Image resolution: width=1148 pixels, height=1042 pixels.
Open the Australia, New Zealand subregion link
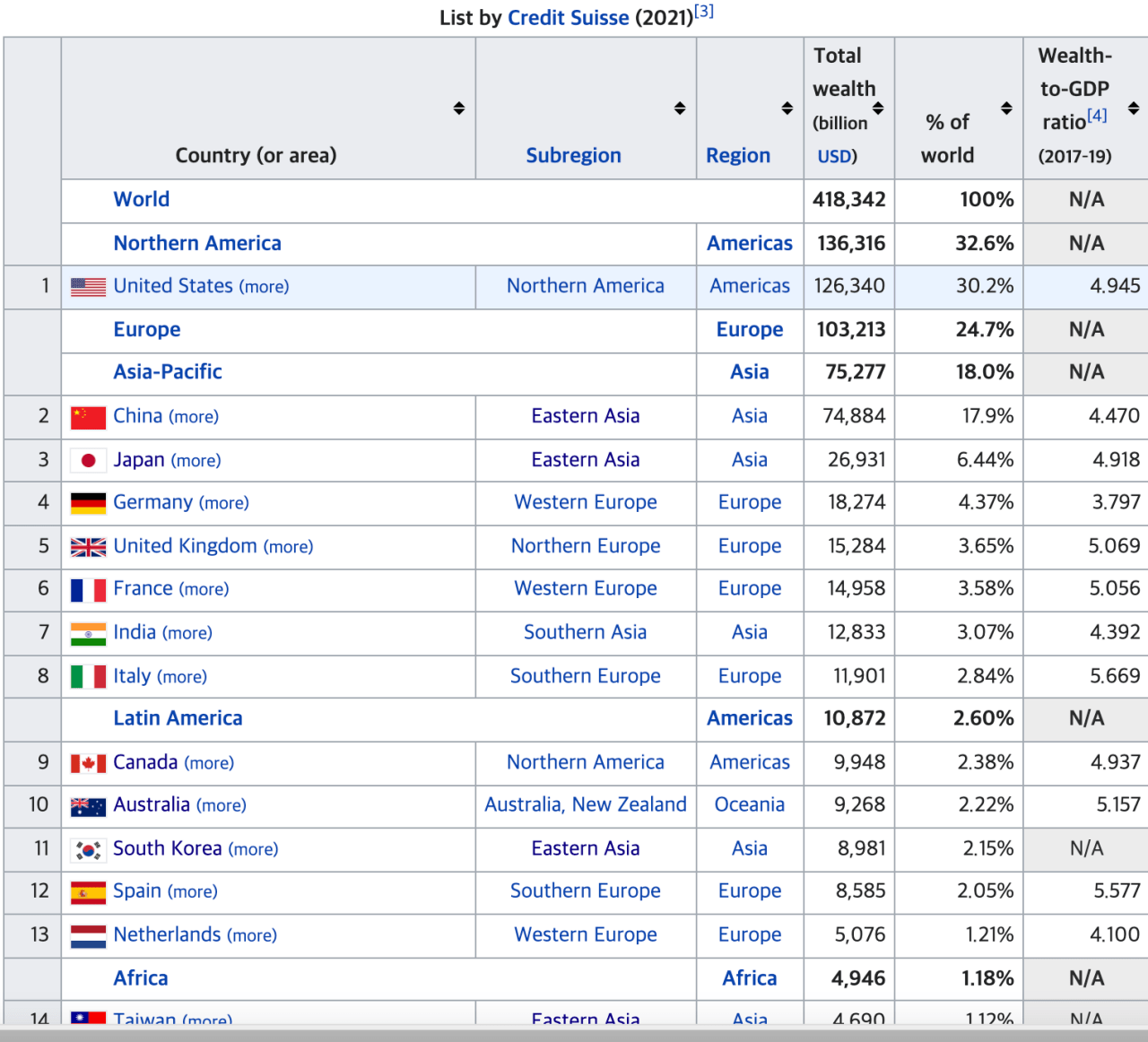click(585, 804)
